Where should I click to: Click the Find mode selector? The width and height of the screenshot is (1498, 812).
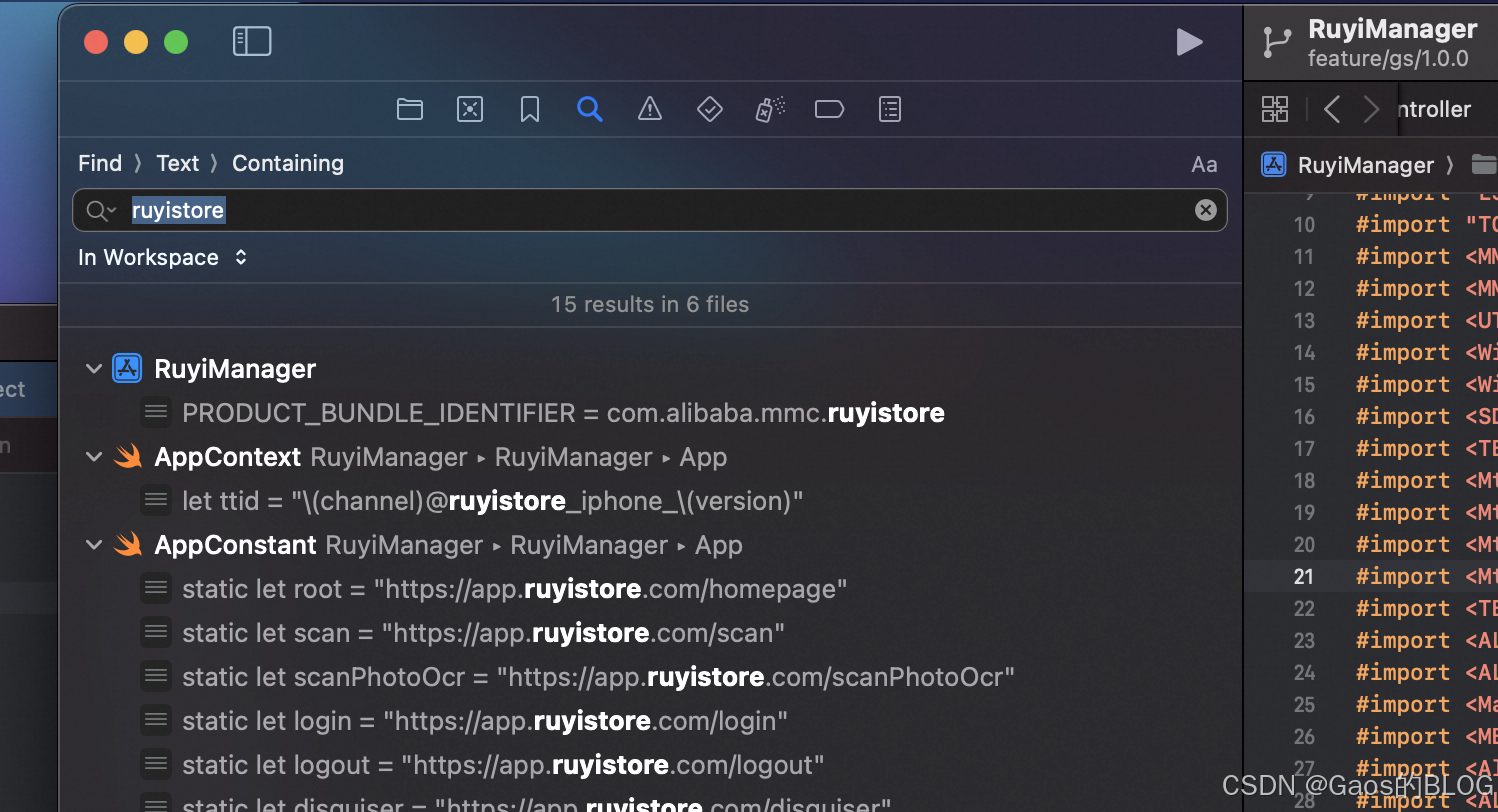click(100, 163)
